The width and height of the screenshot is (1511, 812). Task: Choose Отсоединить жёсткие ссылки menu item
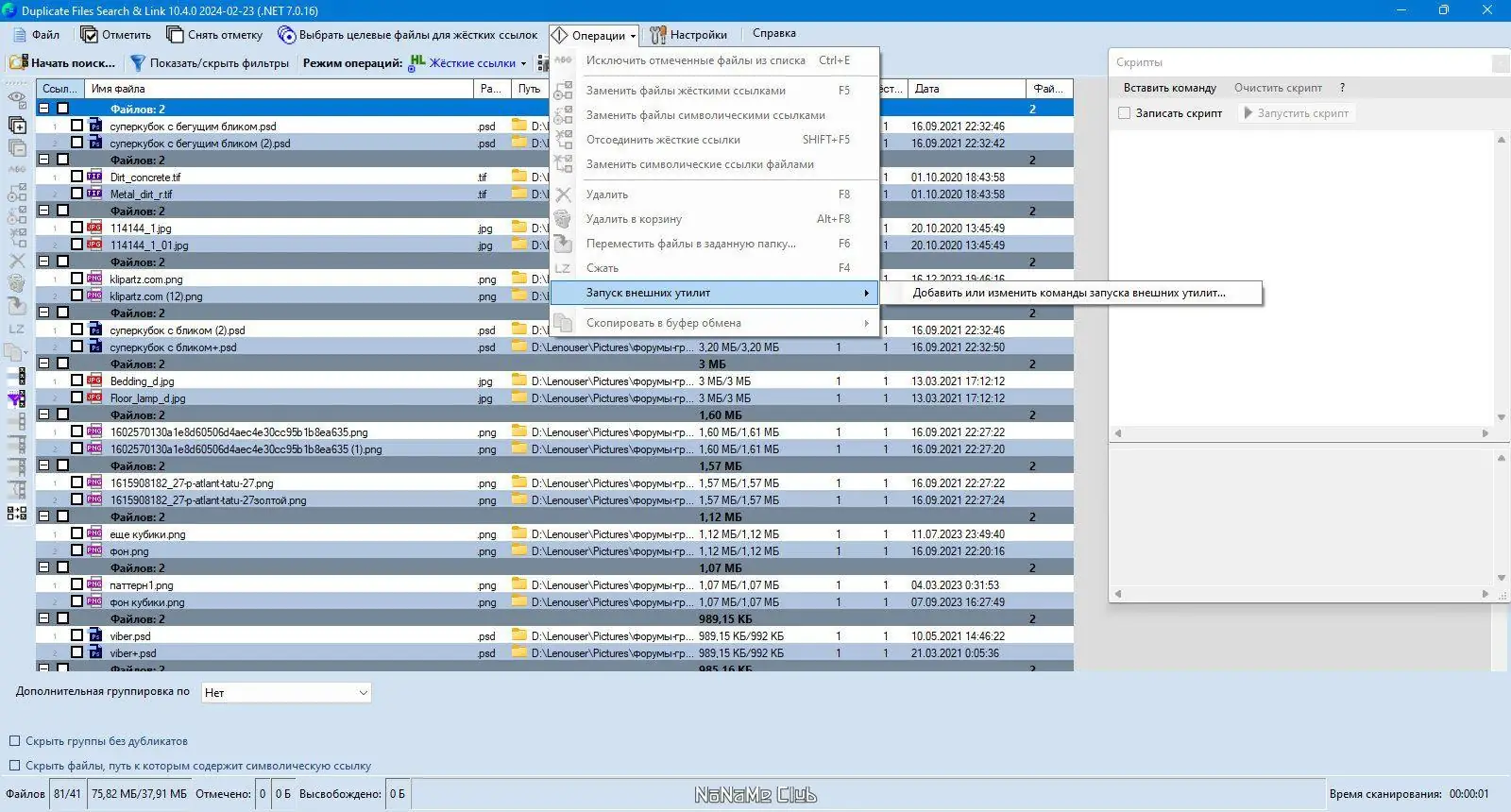[x=715, y=140]
